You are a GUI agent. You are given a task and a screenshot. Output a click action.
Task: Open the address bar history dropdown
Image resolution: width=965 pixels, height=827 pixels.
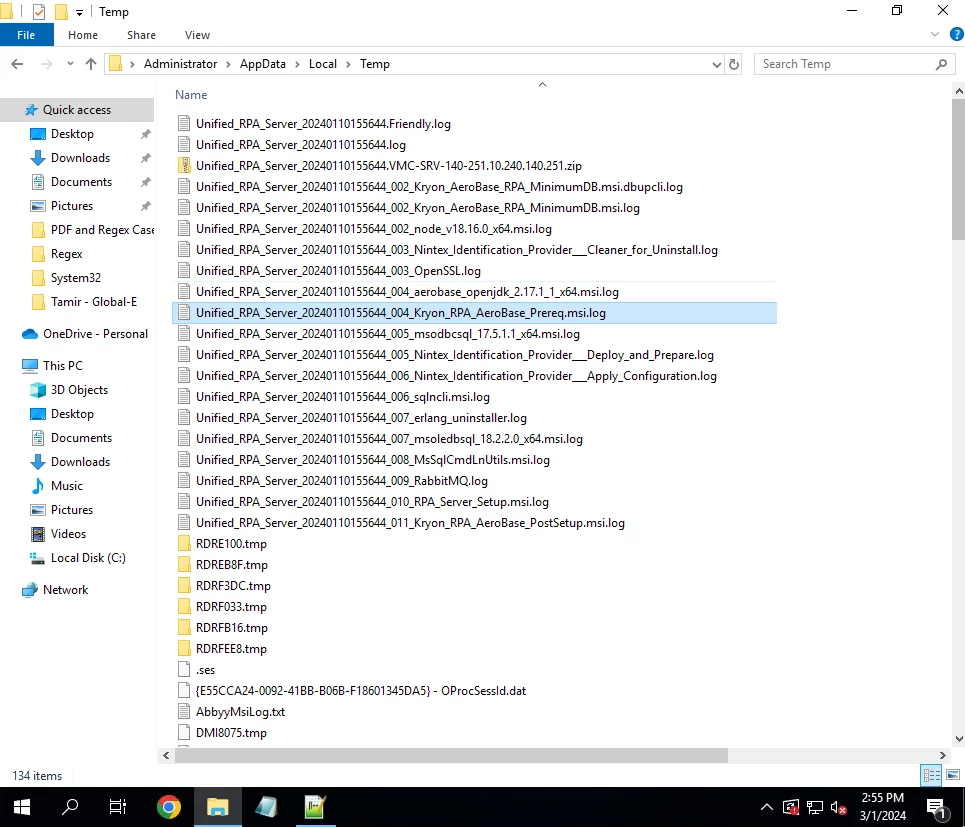(716, 64)
